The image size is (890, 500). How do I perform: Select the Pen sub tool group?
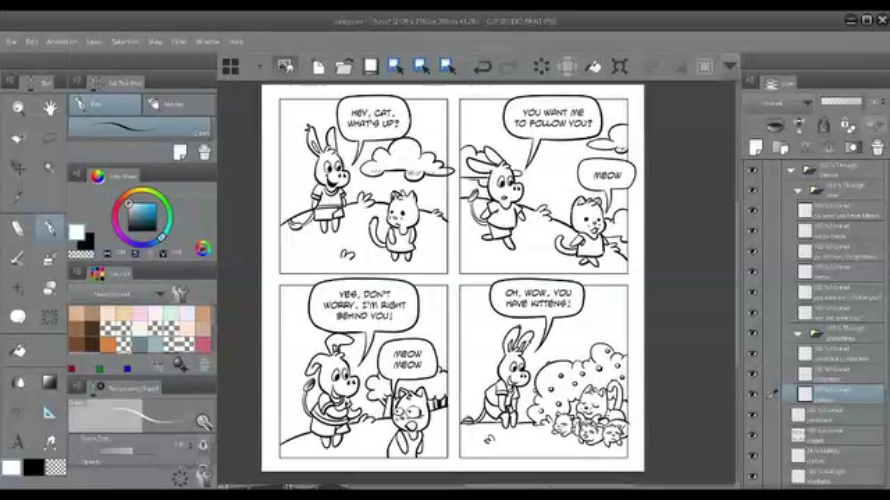click(105, 104)
